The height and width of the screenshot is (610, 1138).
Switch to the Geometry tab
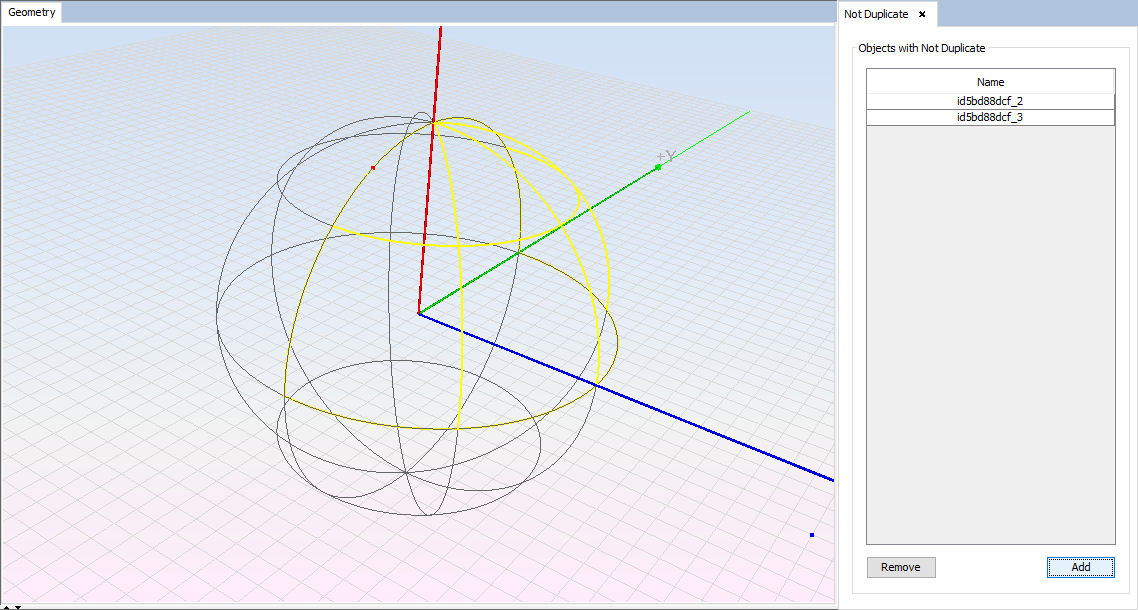[x=32, y=13]
